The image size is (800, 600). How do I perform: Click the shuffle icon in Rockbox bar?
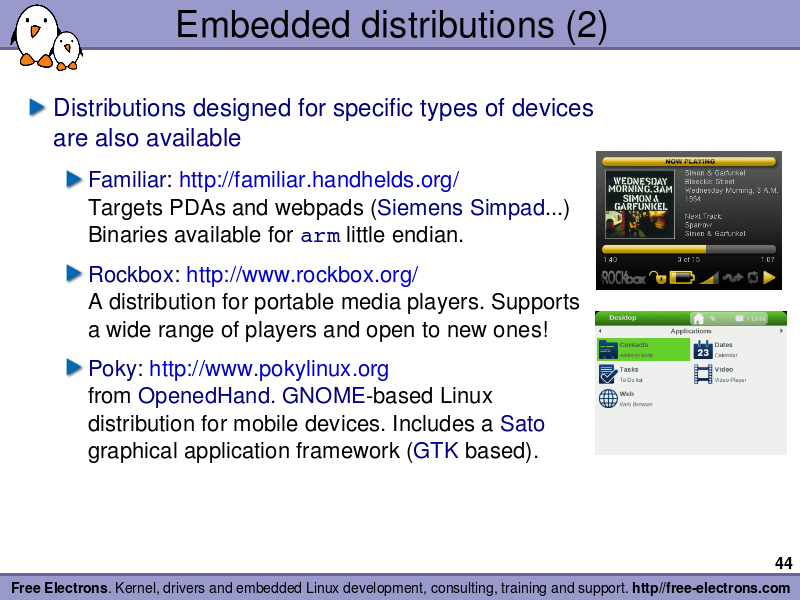[733, 278]
